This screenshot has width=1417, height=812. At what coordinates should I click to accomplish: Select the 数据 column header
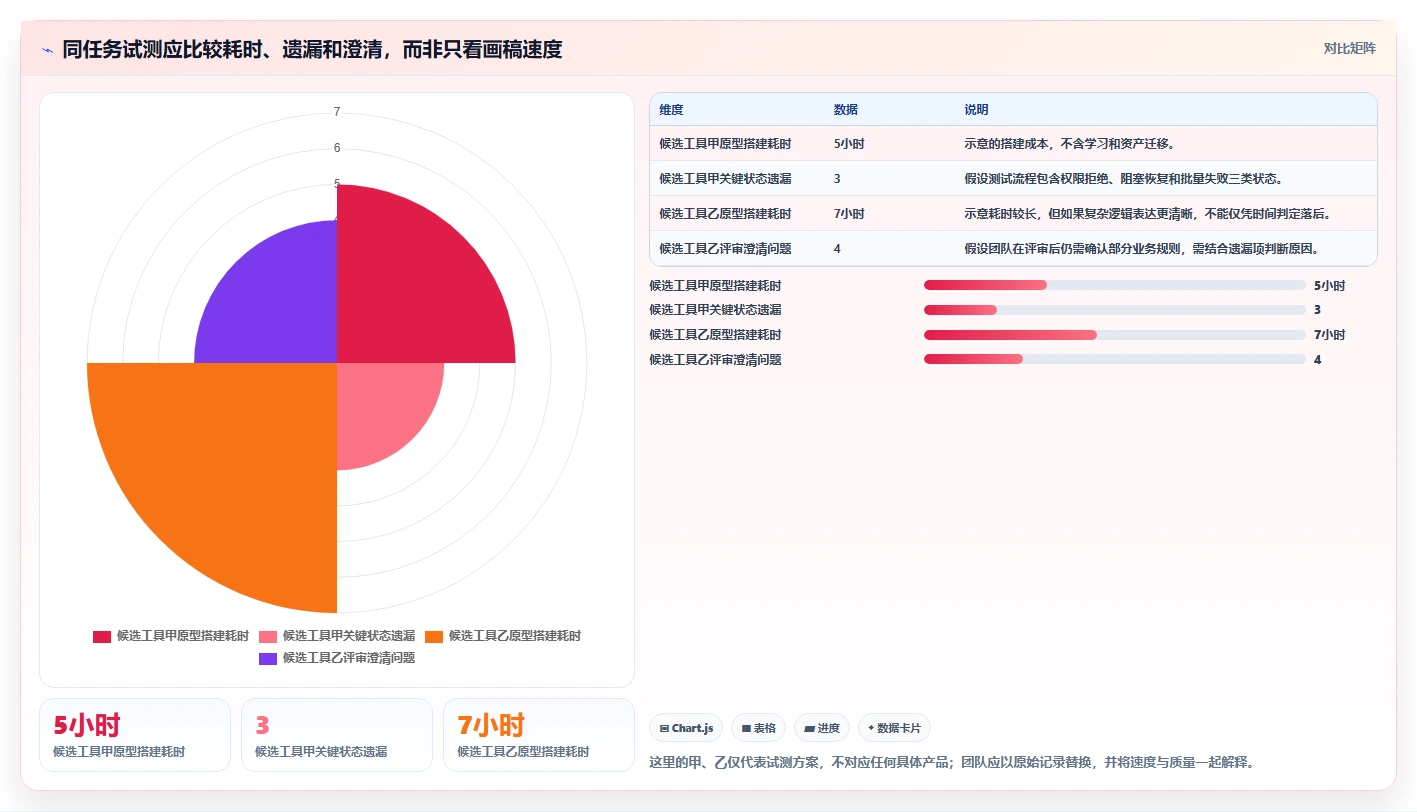pos(845,110)
